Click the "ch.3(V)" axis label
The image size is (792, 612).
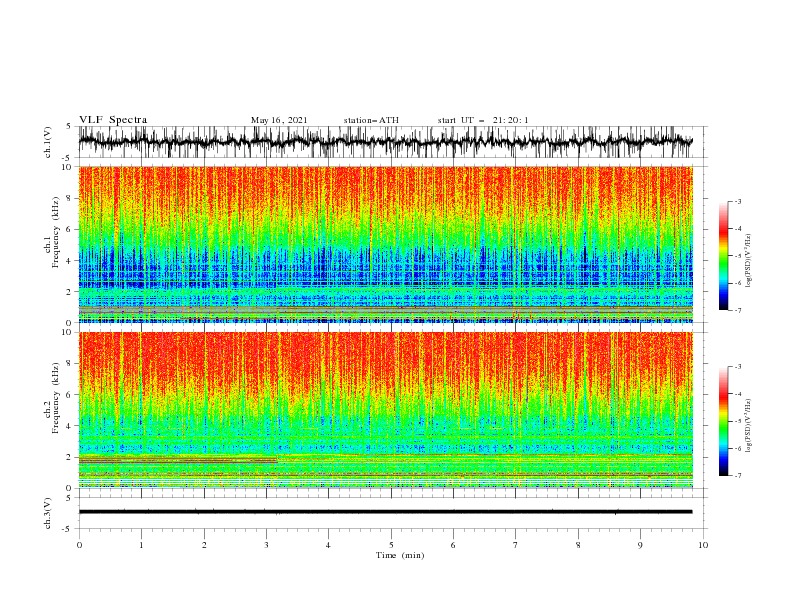(x=48, y=513)
